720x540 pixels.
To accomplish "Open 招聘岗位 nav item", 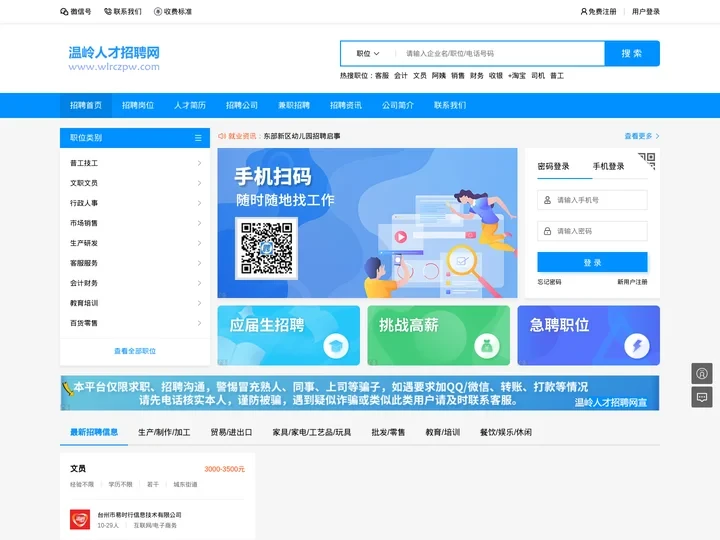I will pyautogui.click(x=138, y=106).
